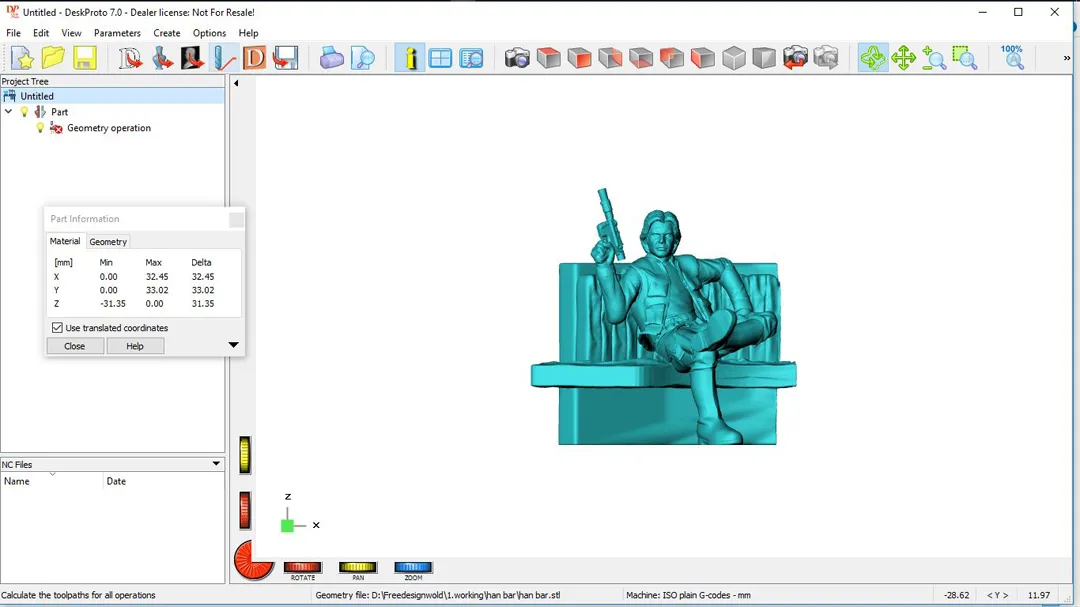Show the four-view layout with the grid icon
Screen dimensions: 1080x607
click(440, 58)
